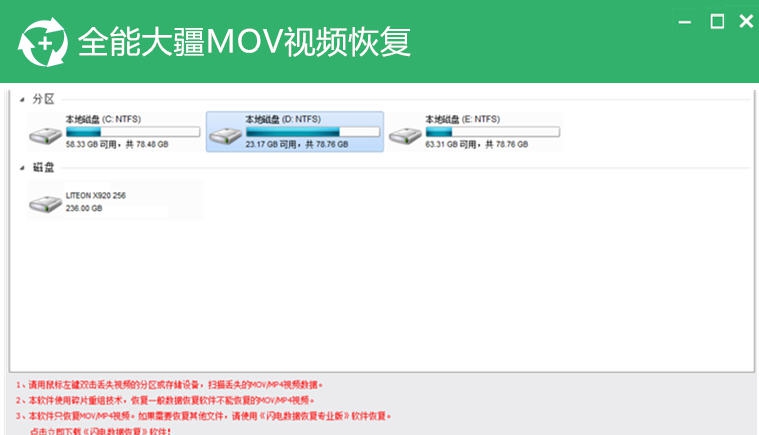The width and height of the screenshot is (759, 435).
Task: Click the 分区 section heading
Action: [x=44, y=99]
